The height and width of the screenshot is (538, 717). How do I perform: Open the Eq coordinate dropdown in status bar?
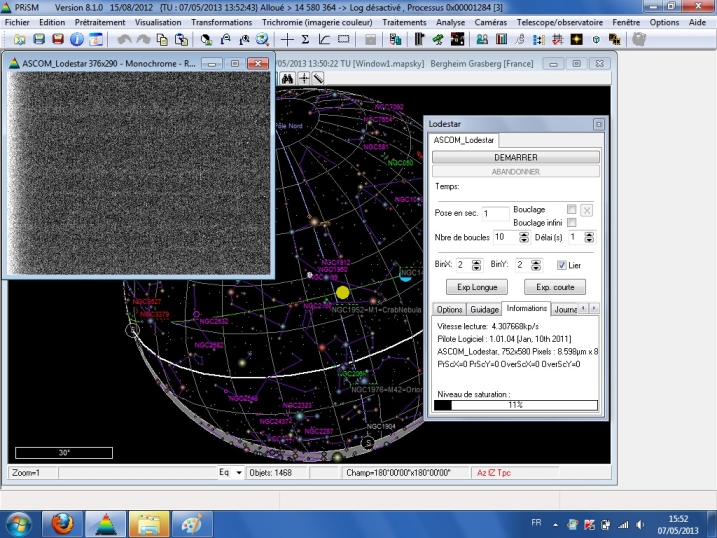[239, 472]
